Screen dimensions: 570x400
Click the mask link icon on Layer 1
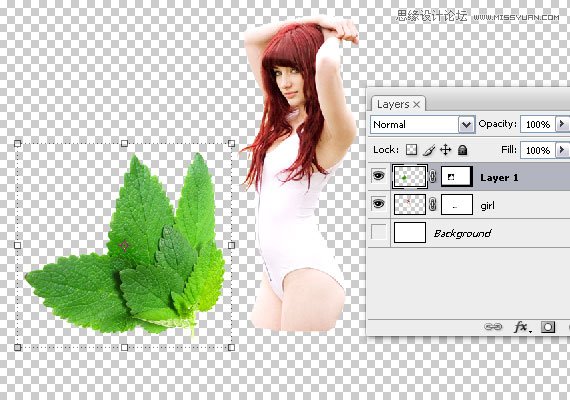(x=433, y=176)
